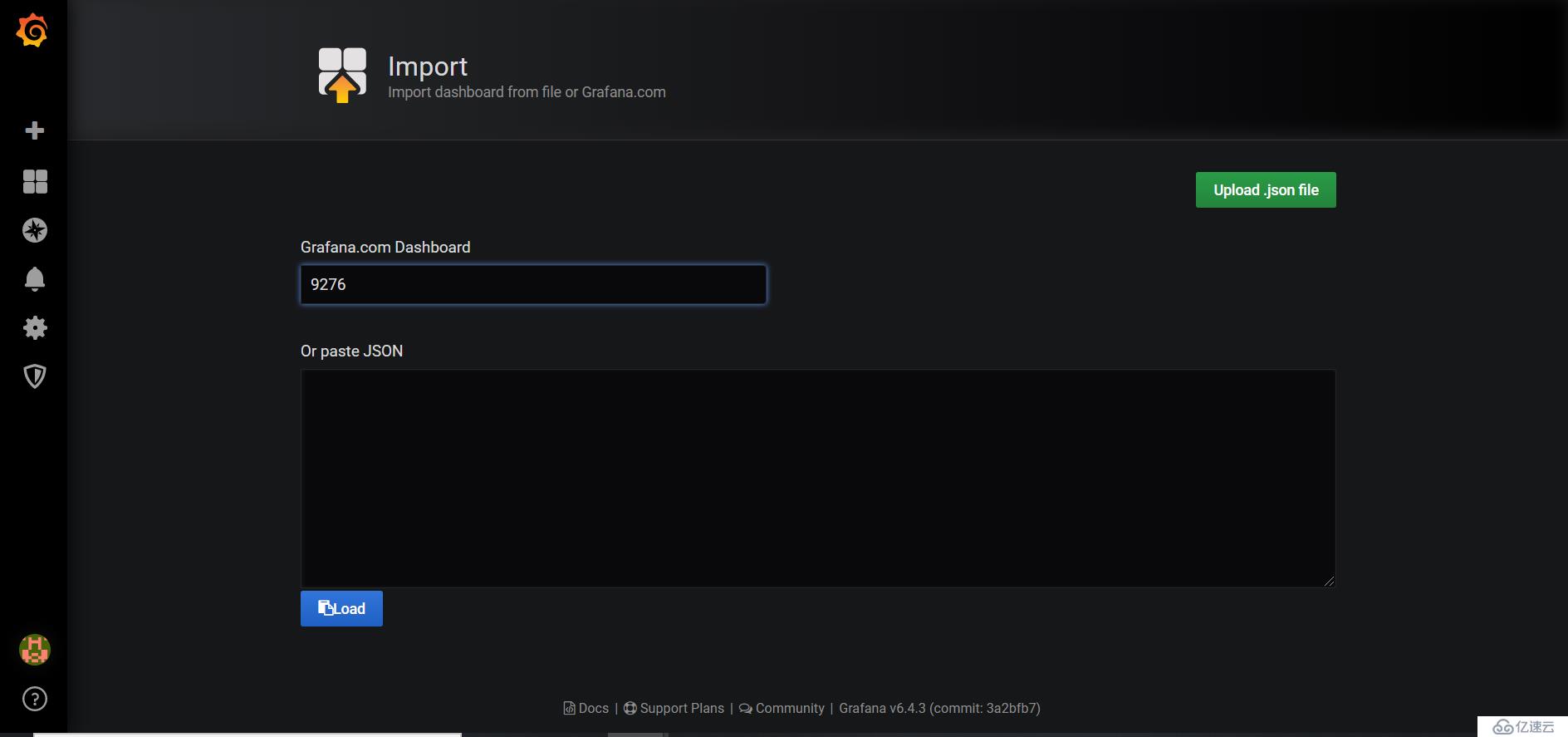Click inside the paste JSON text area
The height and width of the screenshot is (737, 1568).
[x=818, y=479]
